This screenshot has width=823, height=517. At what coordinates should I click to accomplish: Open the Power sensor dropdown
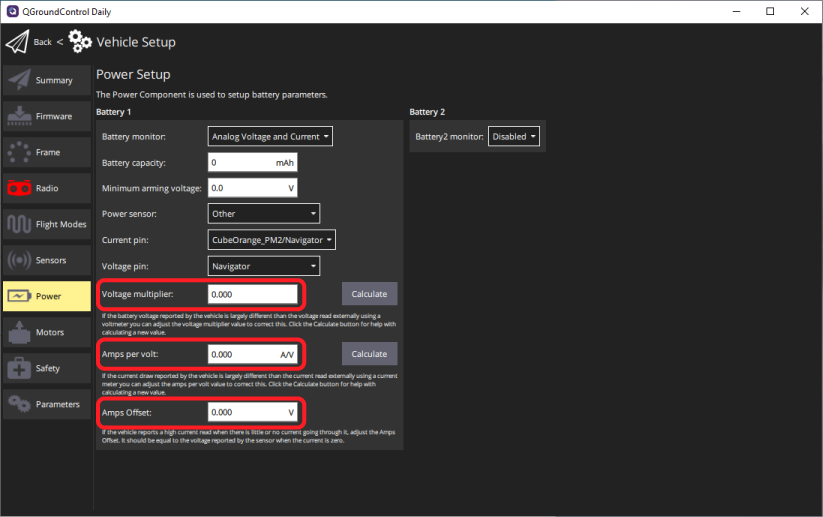[264, 213]
